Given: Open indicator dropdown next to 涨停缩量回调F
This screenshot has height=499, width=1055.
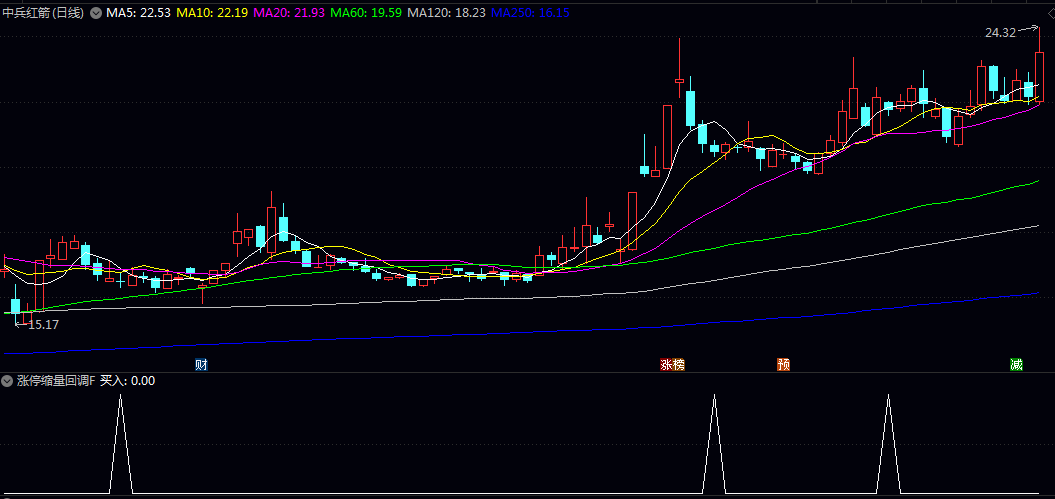Looking at the screenshot, I should (7, 381).
